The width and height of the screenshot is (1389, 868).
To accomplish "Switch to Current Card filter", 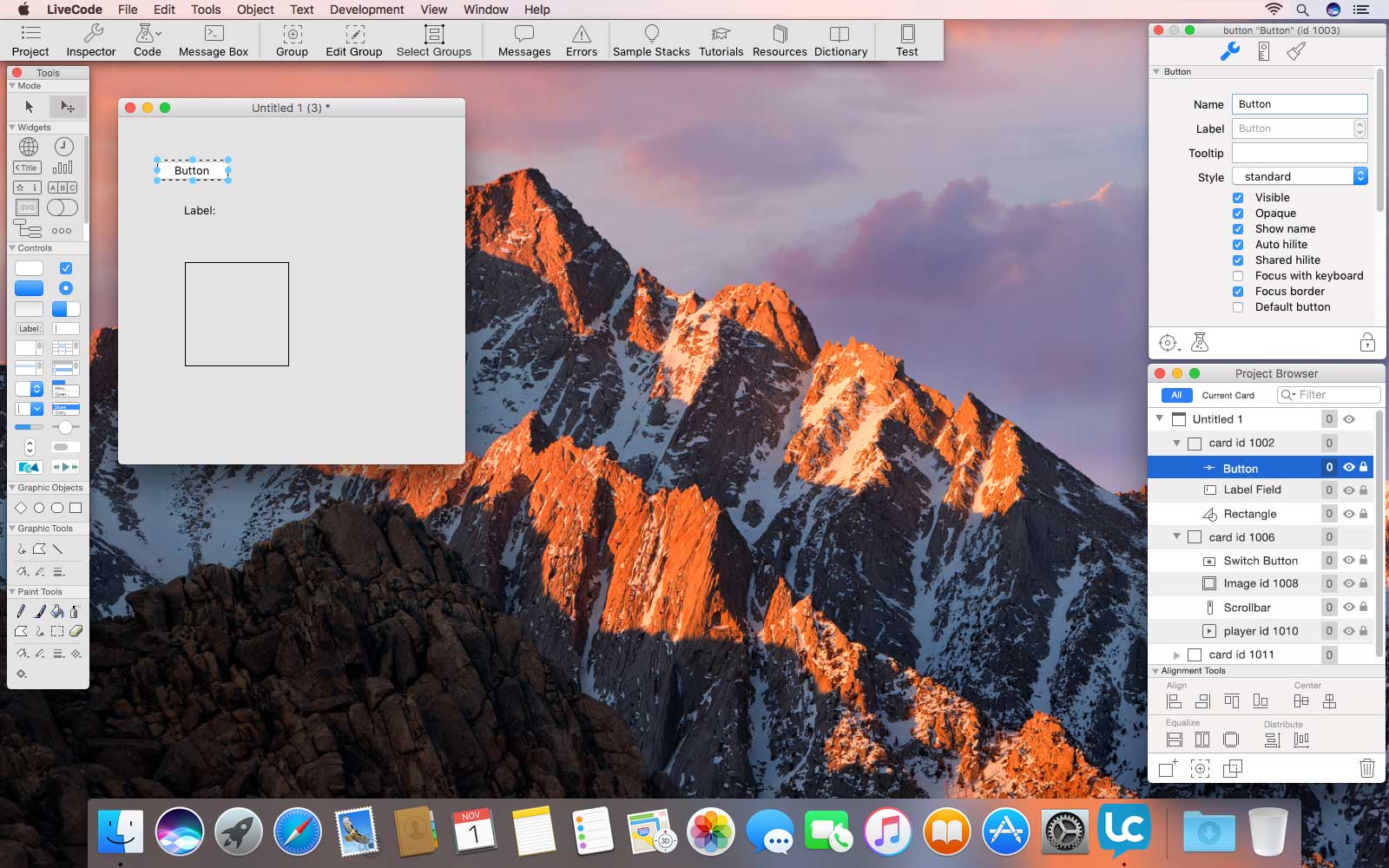I will coord(1228,395).
